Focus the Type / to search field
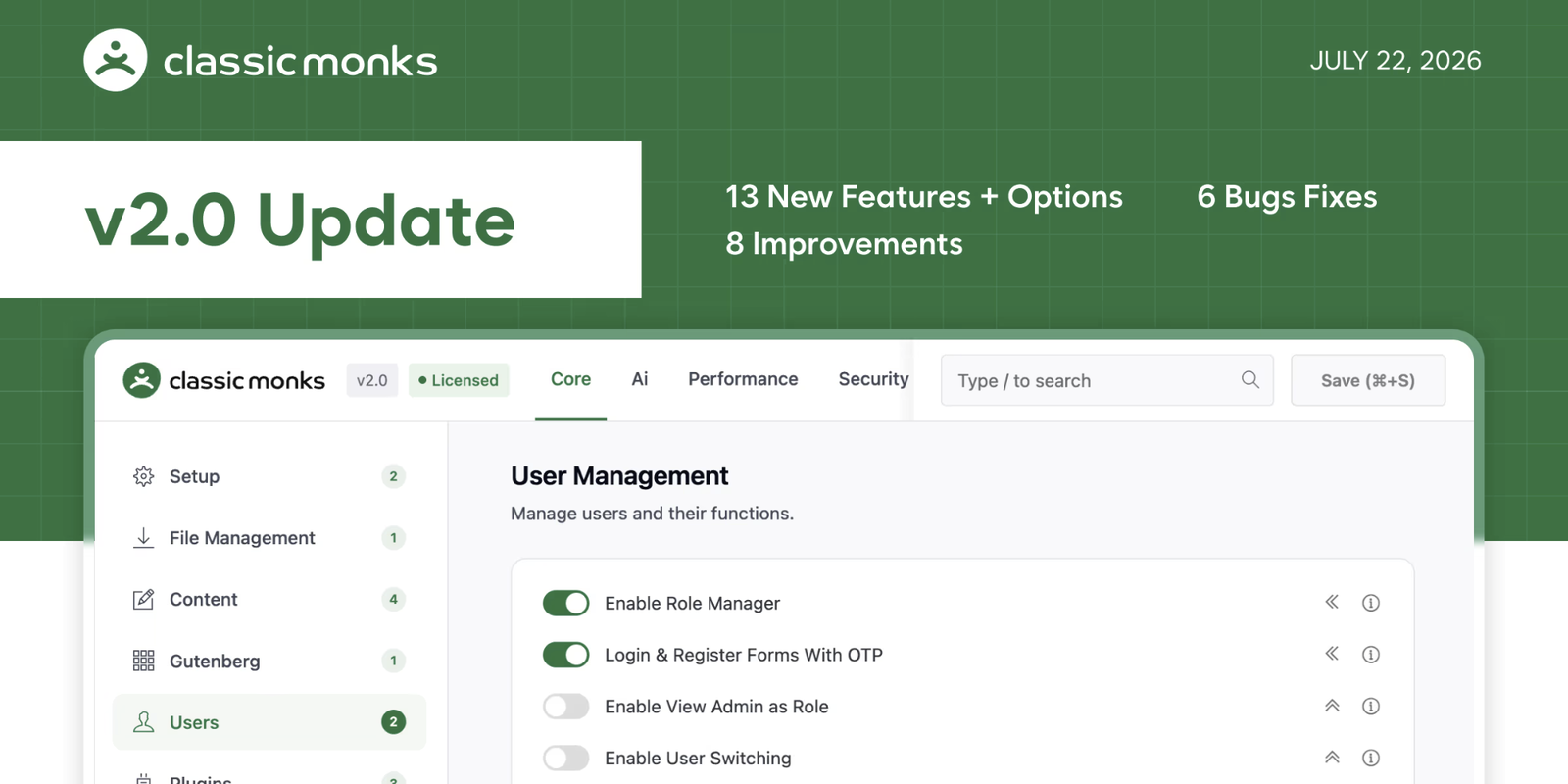This screenshot has height=784, width=1568. pos(1107,380)
